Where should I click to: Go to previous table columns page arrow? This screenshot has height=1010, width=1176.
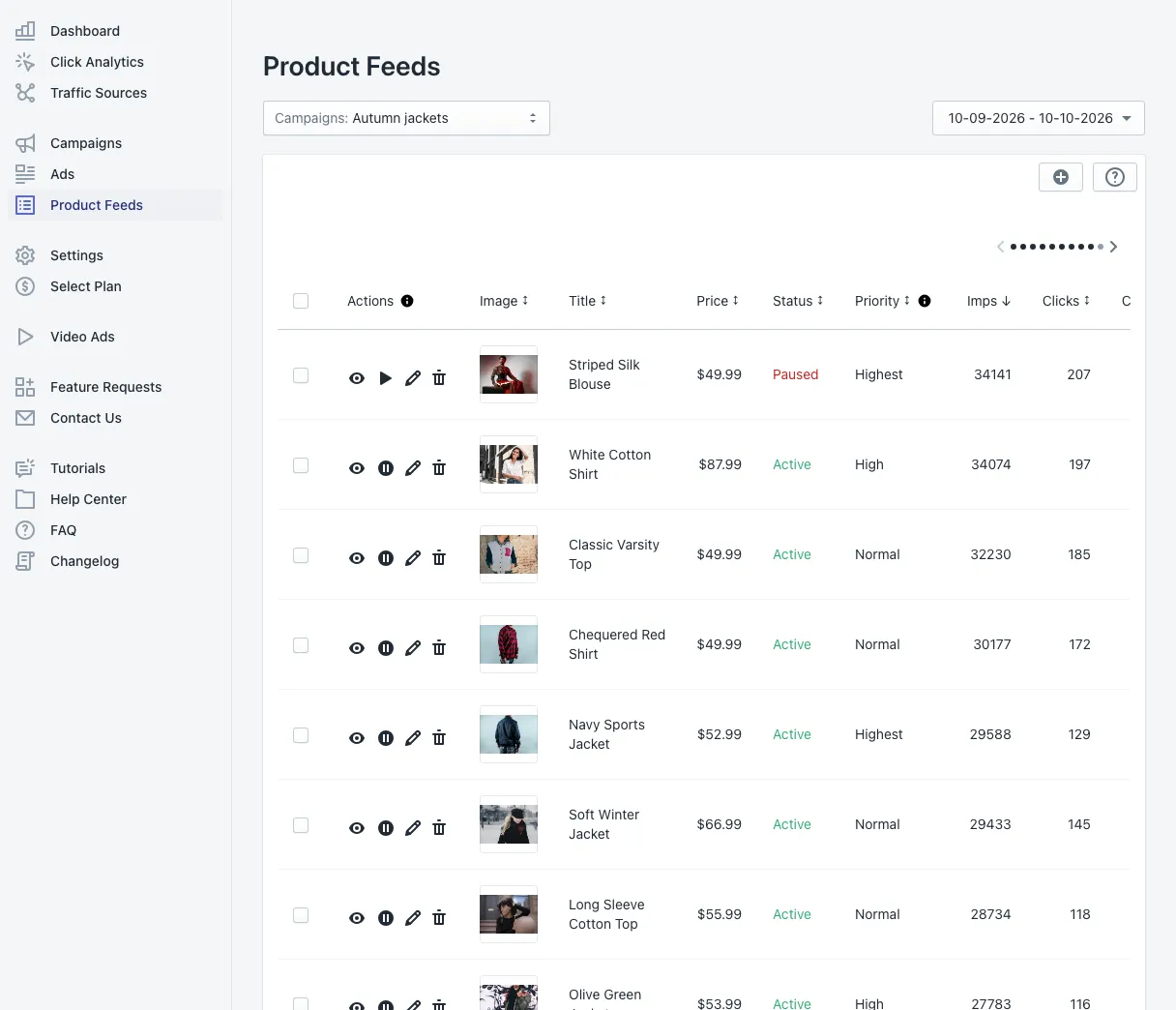coord(1000,247)
